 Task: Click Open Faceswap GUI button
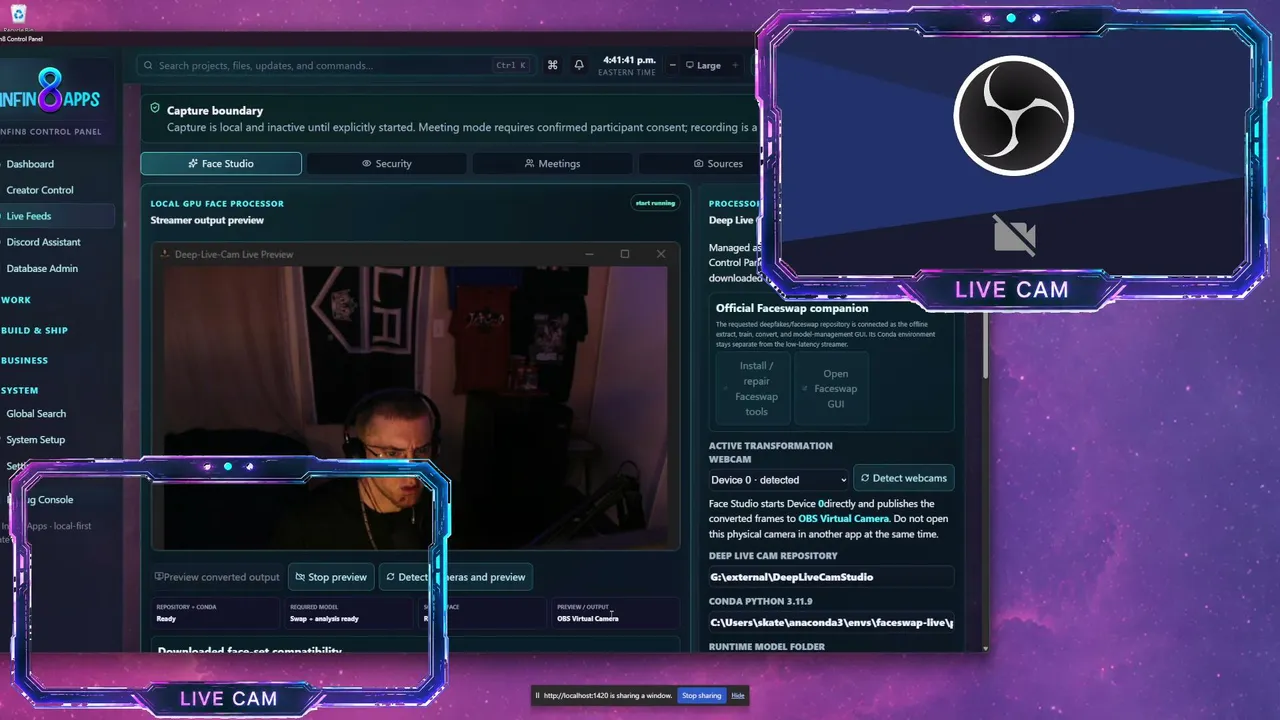pyautogui.click(x=833, y=389)
